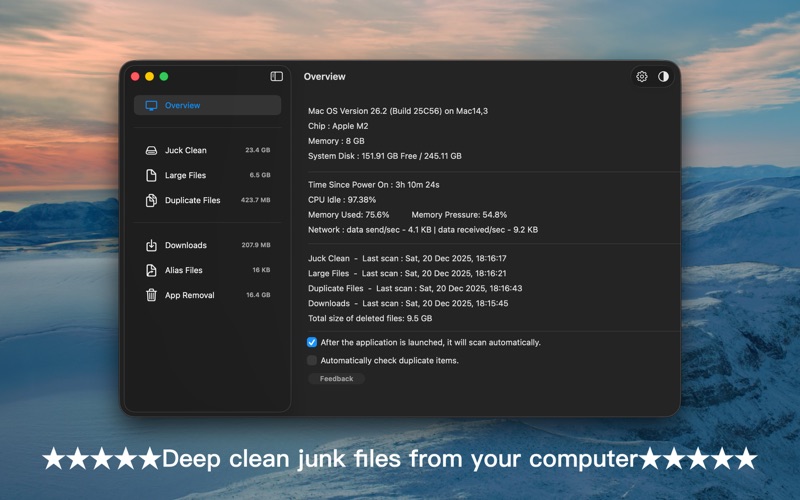This screenshot has height=500, width=800.
Task: Open the App Removal section label
Action: click(x=189, y=295)
